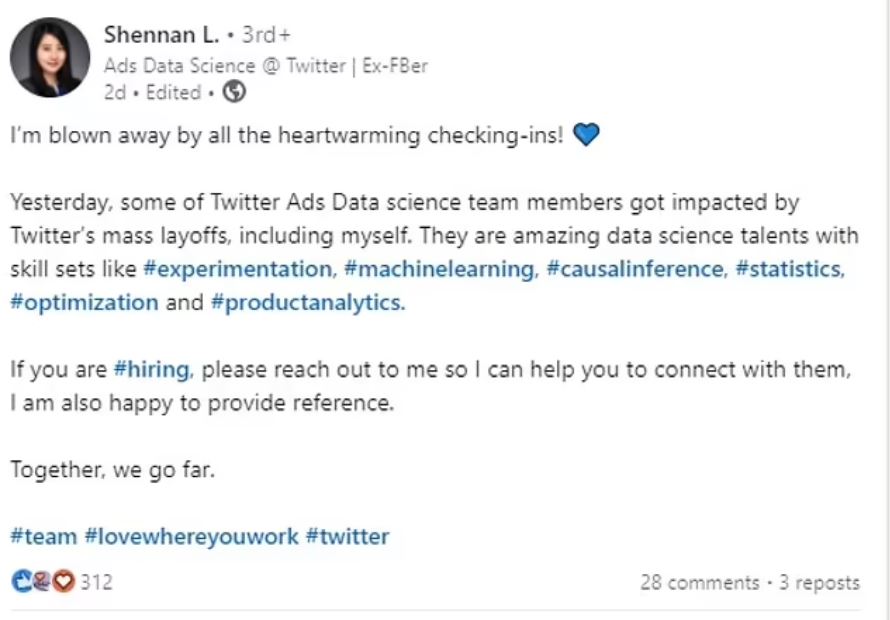Open the #lovewhereyouwork hashtag
Image resolution: width=890 pixels, height=620 pixels.
[x=191, y=537]
